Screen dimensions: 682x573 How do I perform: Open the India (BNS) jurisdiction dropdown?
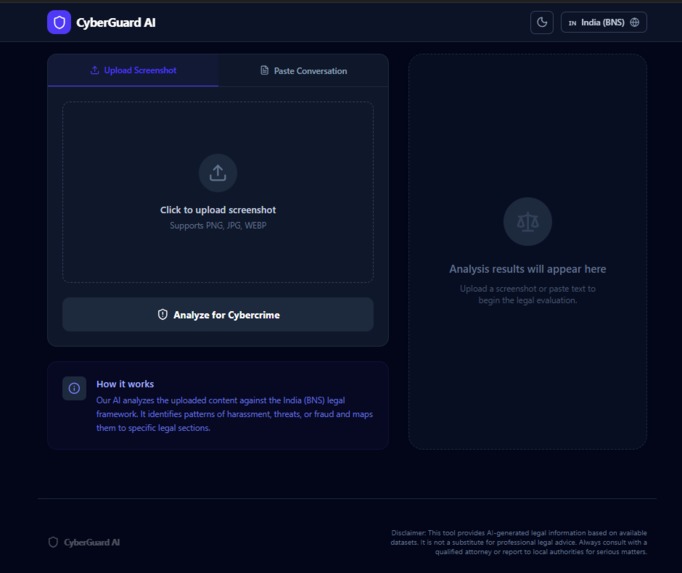[x=603, y=22]
